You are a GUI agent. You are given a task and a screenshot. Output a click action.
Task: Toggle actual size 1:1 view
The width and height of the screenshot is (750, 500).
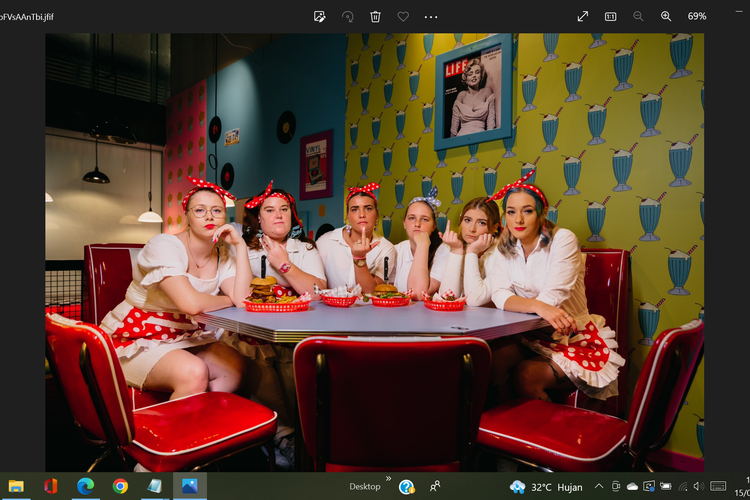pos(610,16)
